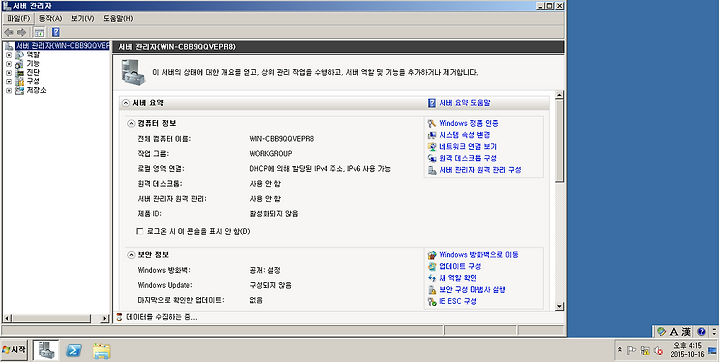Open Windows Explorer folder on taskbar

101,351
